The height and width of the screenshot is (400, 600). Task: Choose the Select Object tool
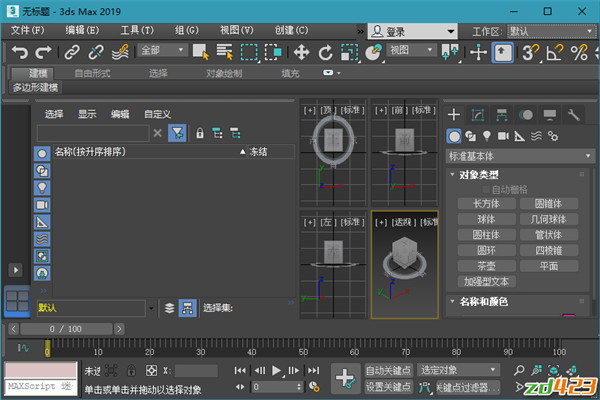[201, 52]
